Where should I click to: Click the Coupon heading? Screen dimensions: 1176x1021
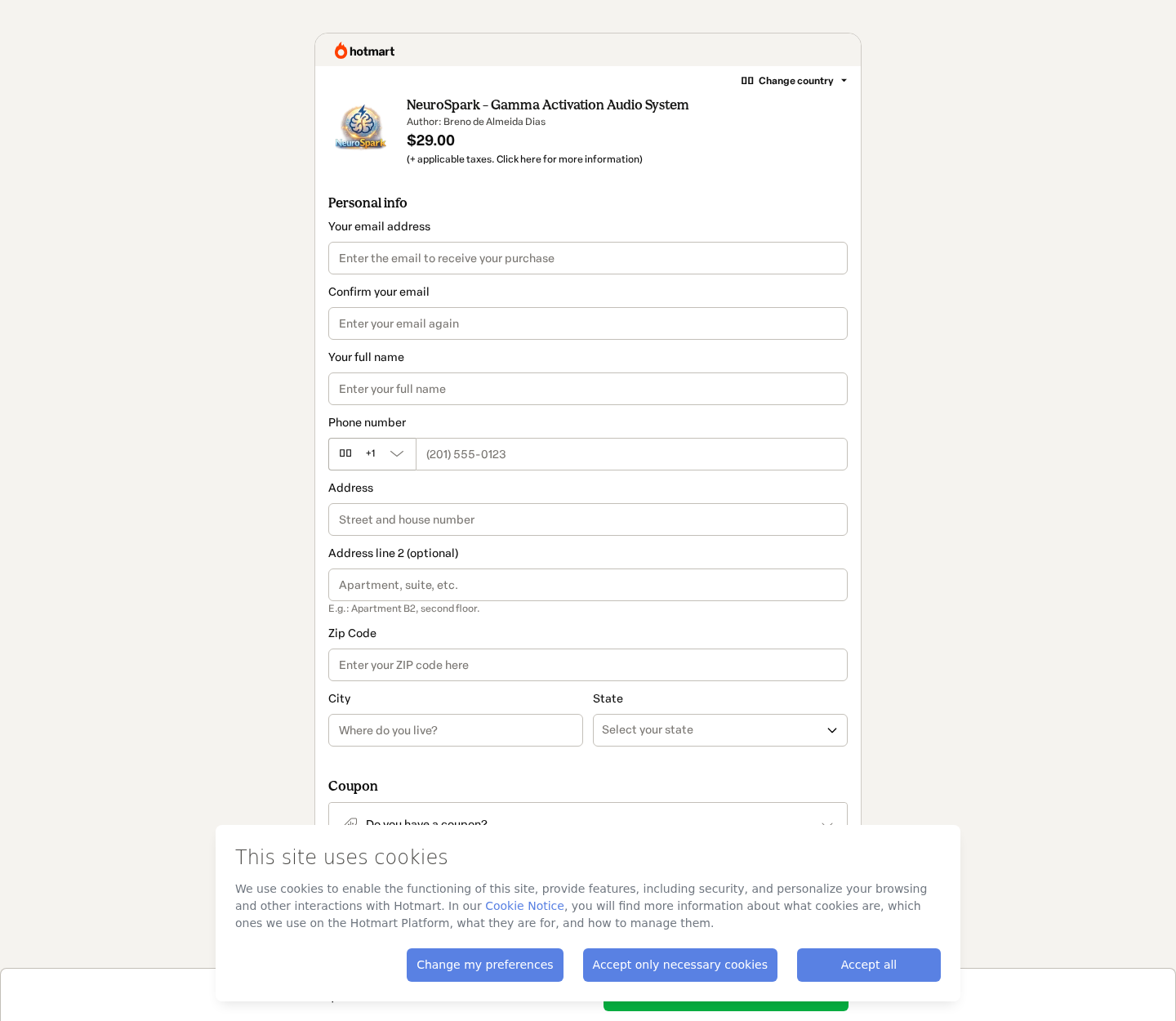point(353,786)
